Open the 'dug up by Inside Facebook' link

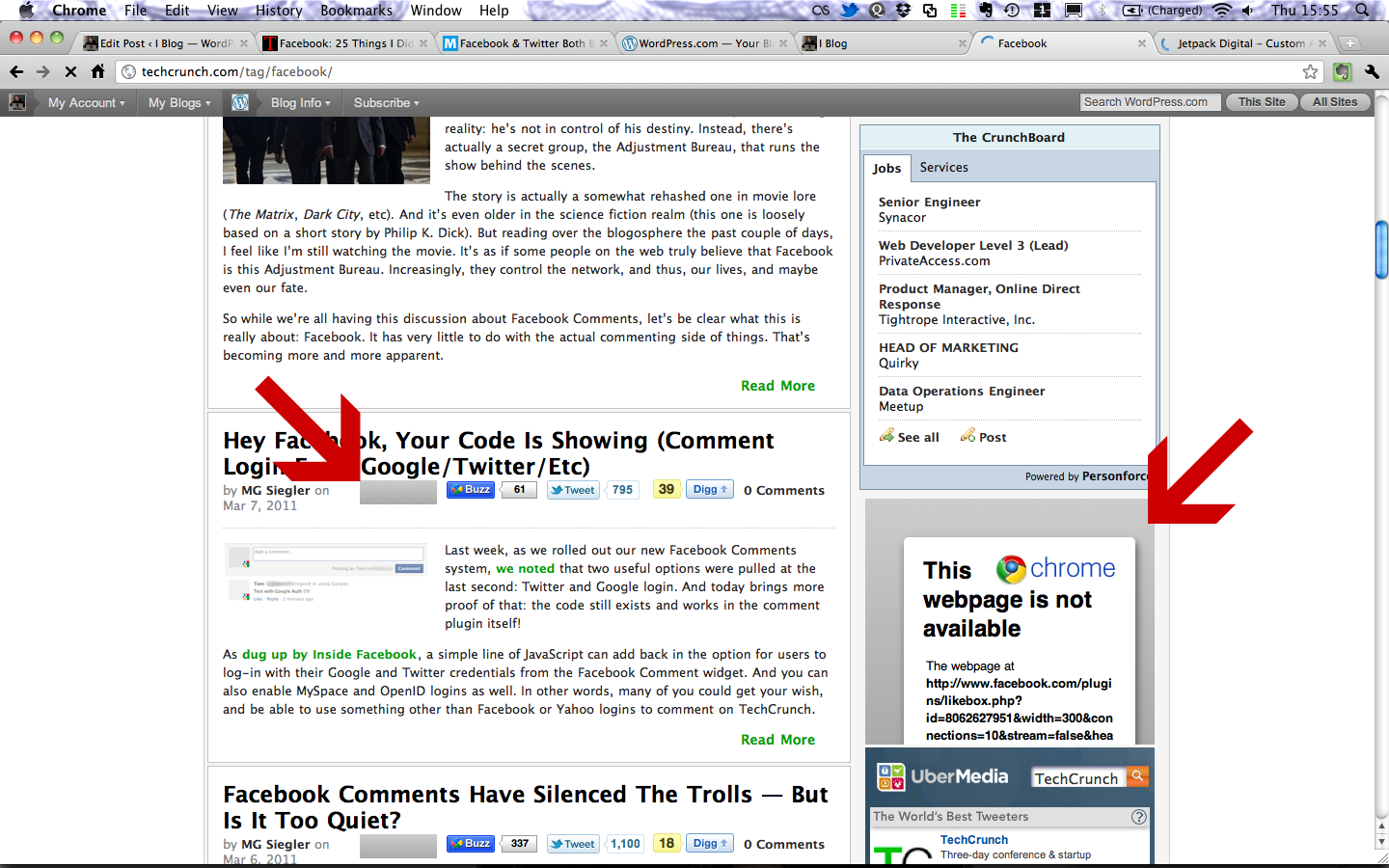(329, 654)
